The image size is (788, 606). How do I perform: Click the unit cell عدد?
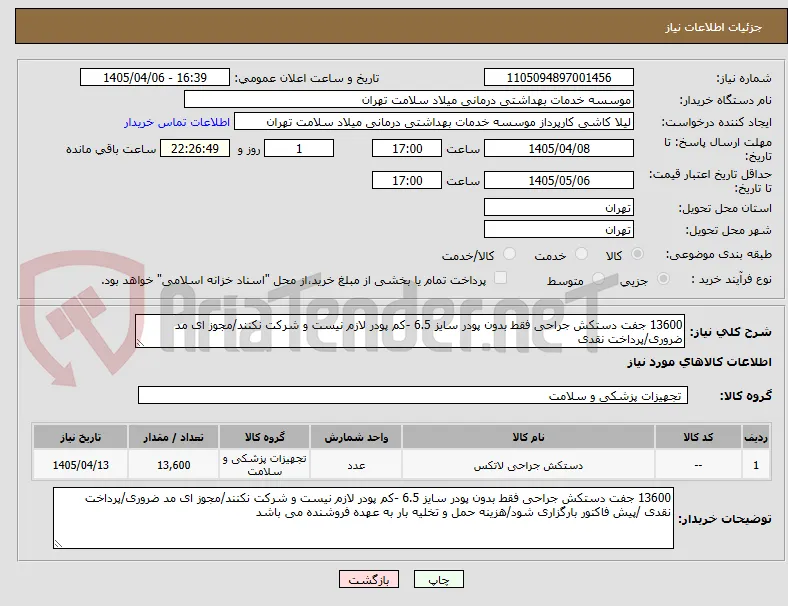coord(356,465)
